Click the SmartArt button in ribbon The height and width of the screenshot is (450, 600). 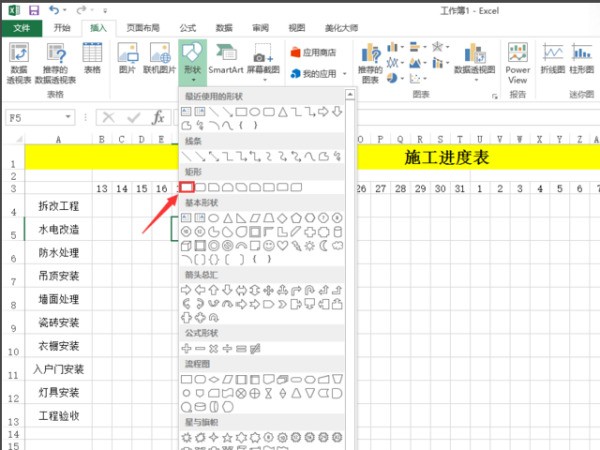coord(226,58)
